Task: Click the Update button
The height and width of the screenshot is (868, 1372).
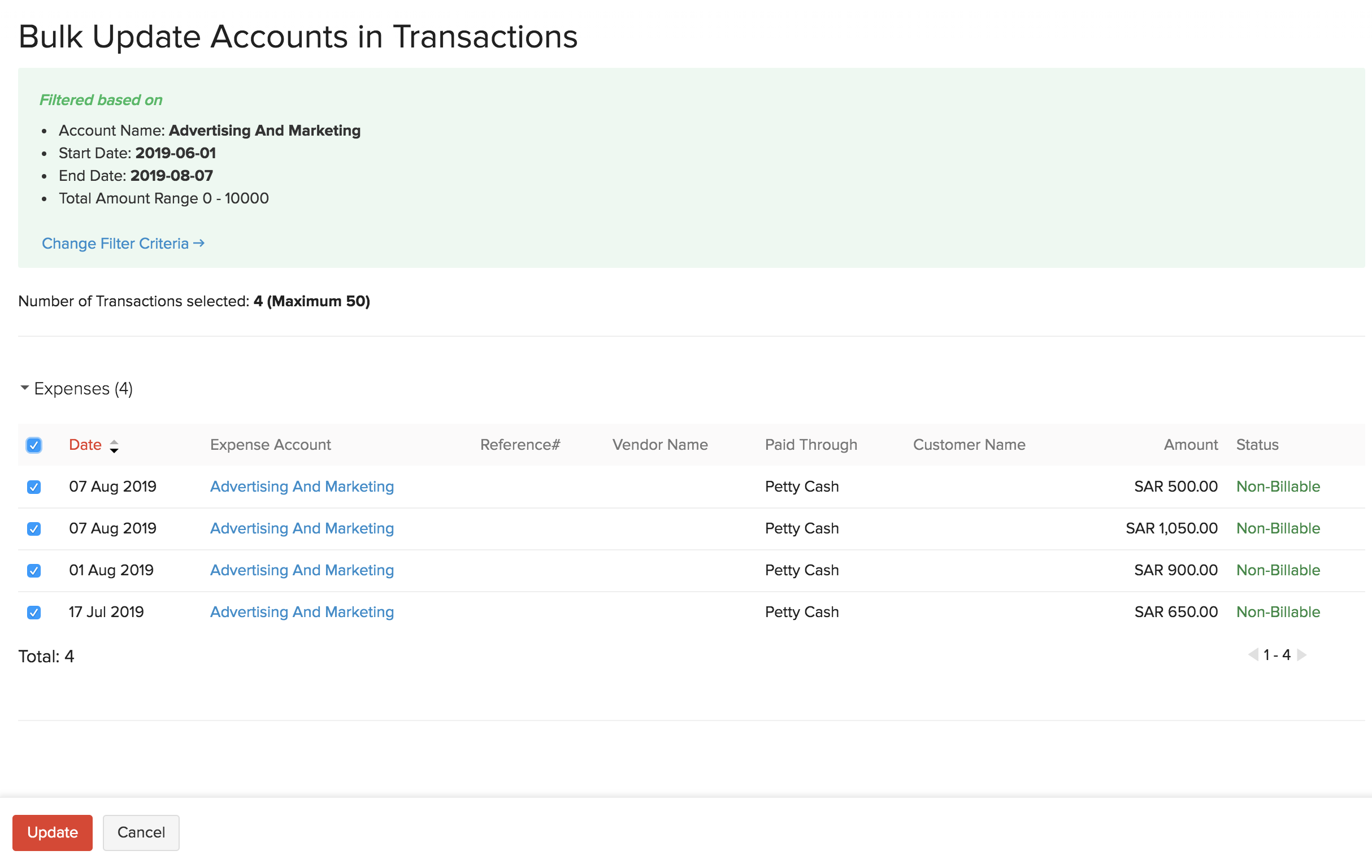Action: click(53, 832)
